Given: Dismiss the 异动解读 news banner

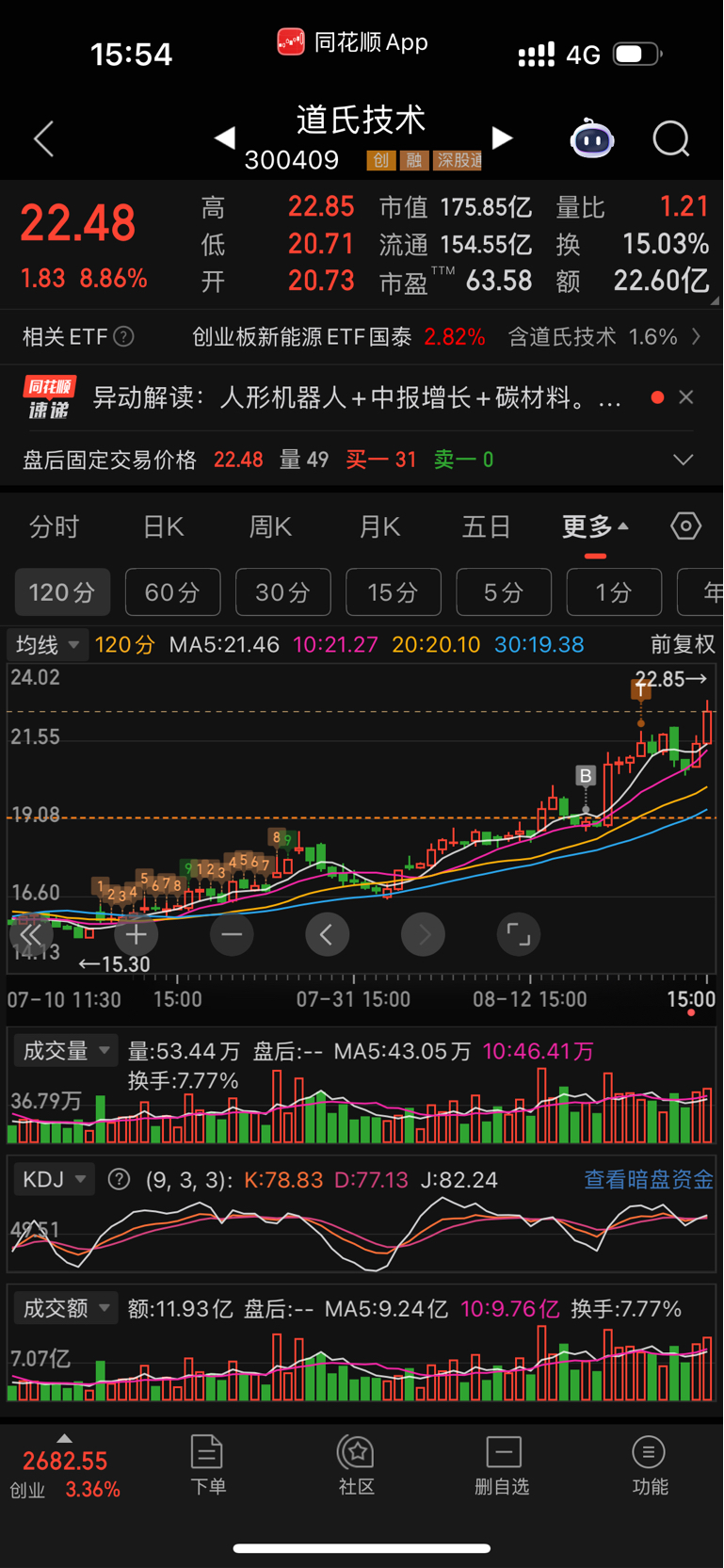Looking at the screenshot, I should 686,397.
